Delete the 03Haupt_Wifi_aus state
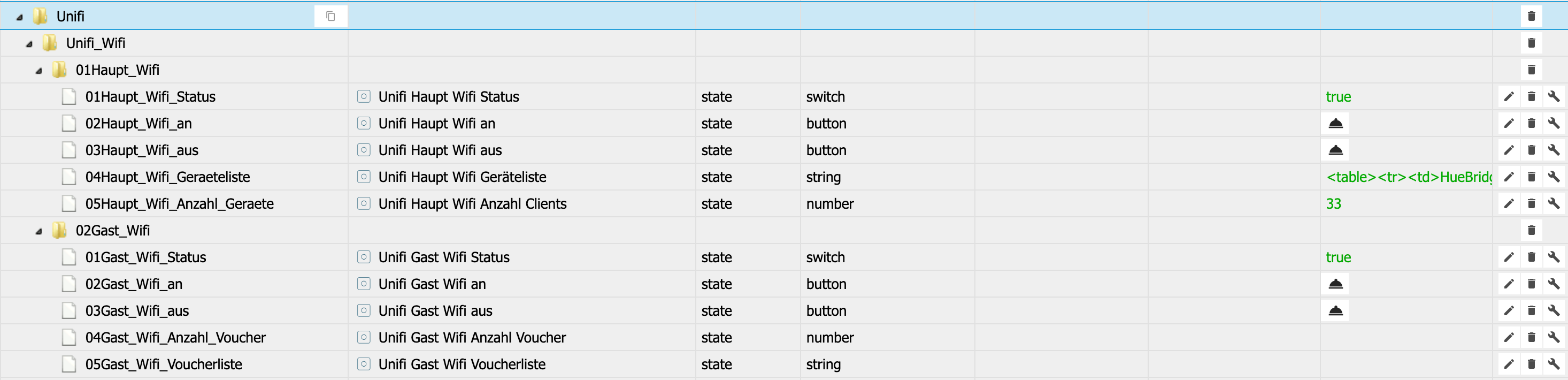The image size is (1568, 380). tap(1532, 150)
